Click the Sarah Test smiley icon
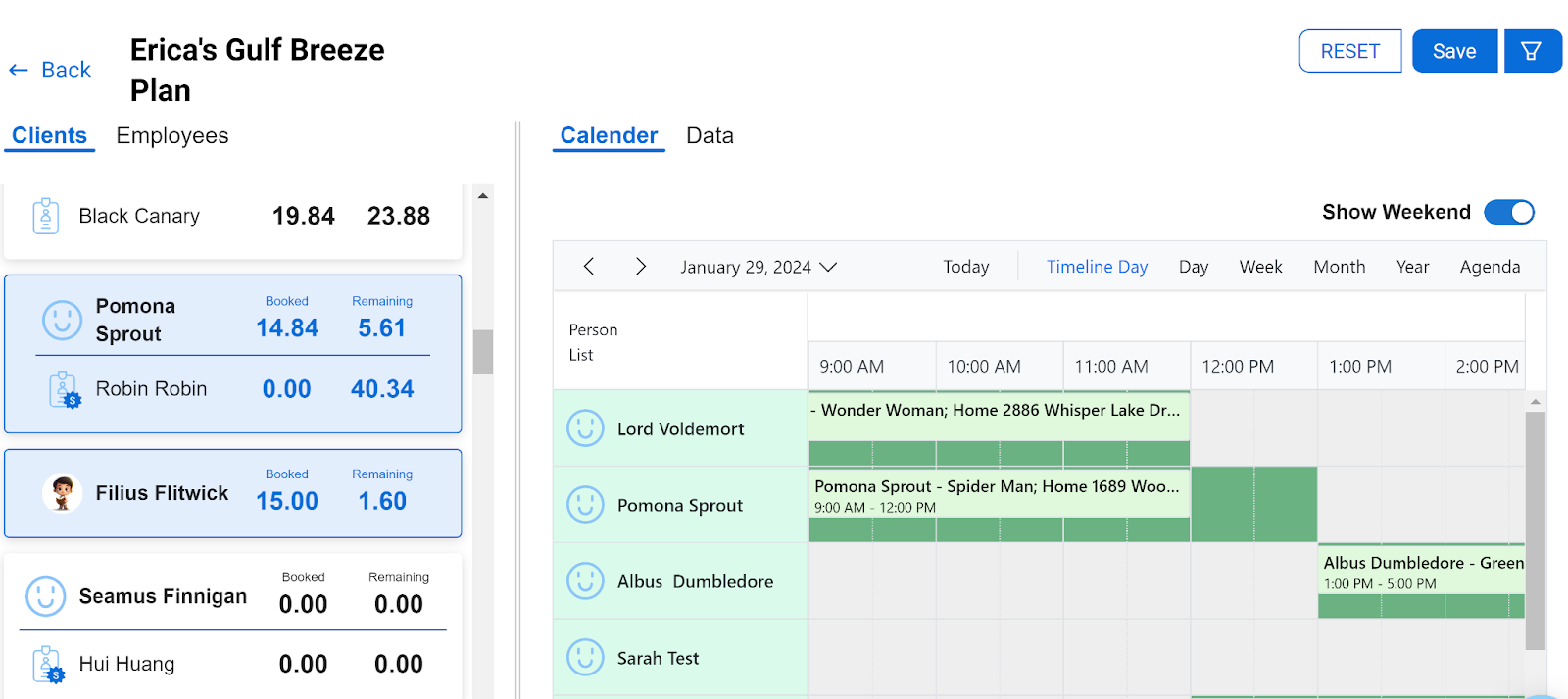 click(x=585, y=658)
